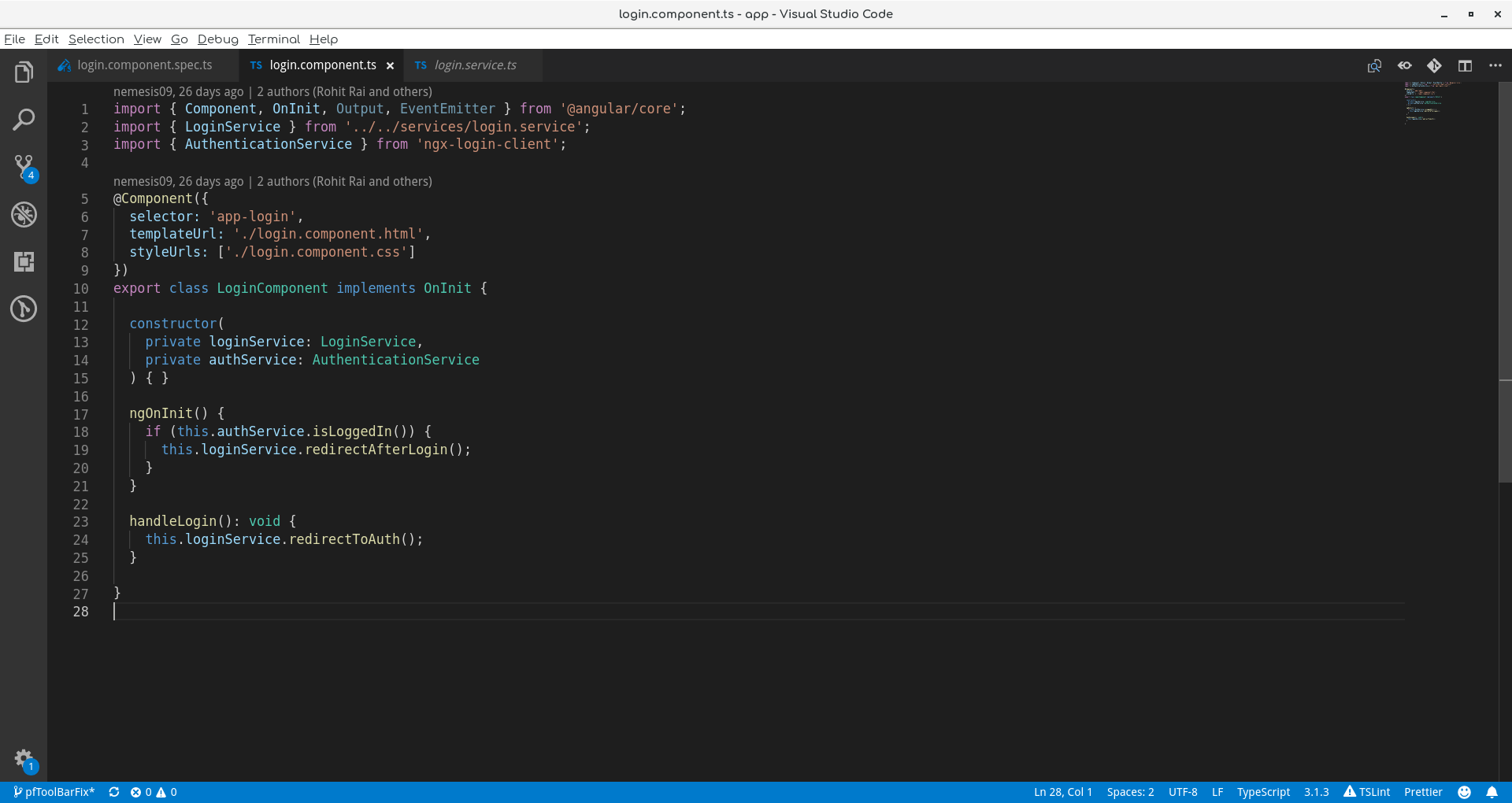Click the TypeScript version 3.1.3
1512x803 pixels.
tap(1316, 792)
